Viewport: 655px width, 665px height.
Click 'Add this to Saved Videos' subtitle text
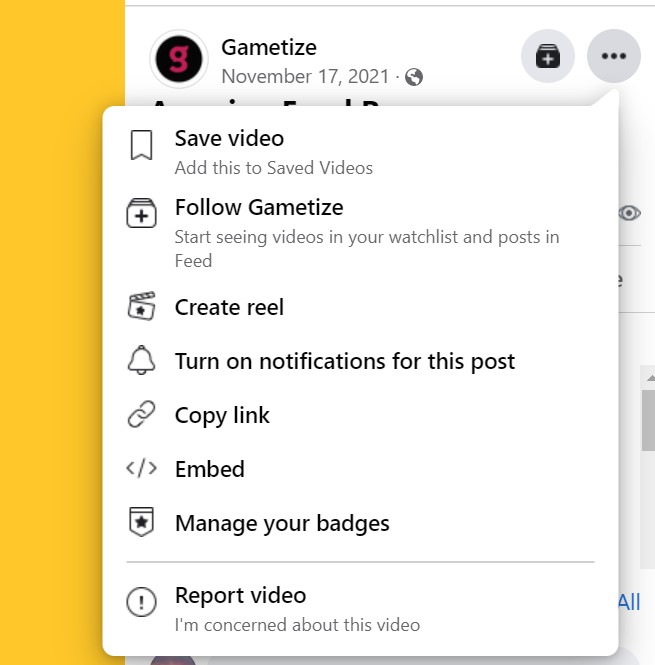tap(274, 168)
